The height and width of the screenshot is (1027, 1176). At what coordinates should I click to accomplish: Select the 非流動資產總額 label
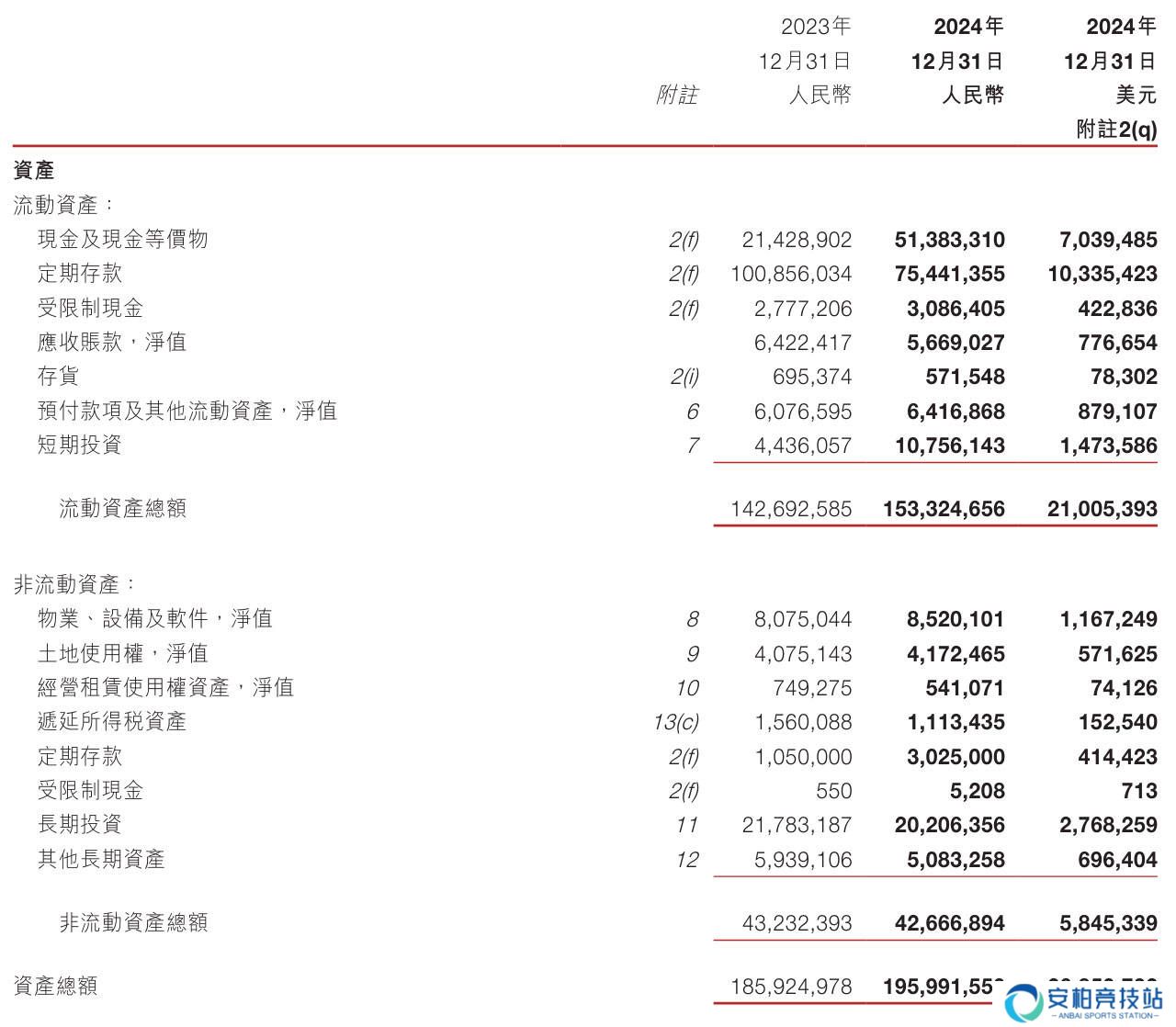[134, 923]
